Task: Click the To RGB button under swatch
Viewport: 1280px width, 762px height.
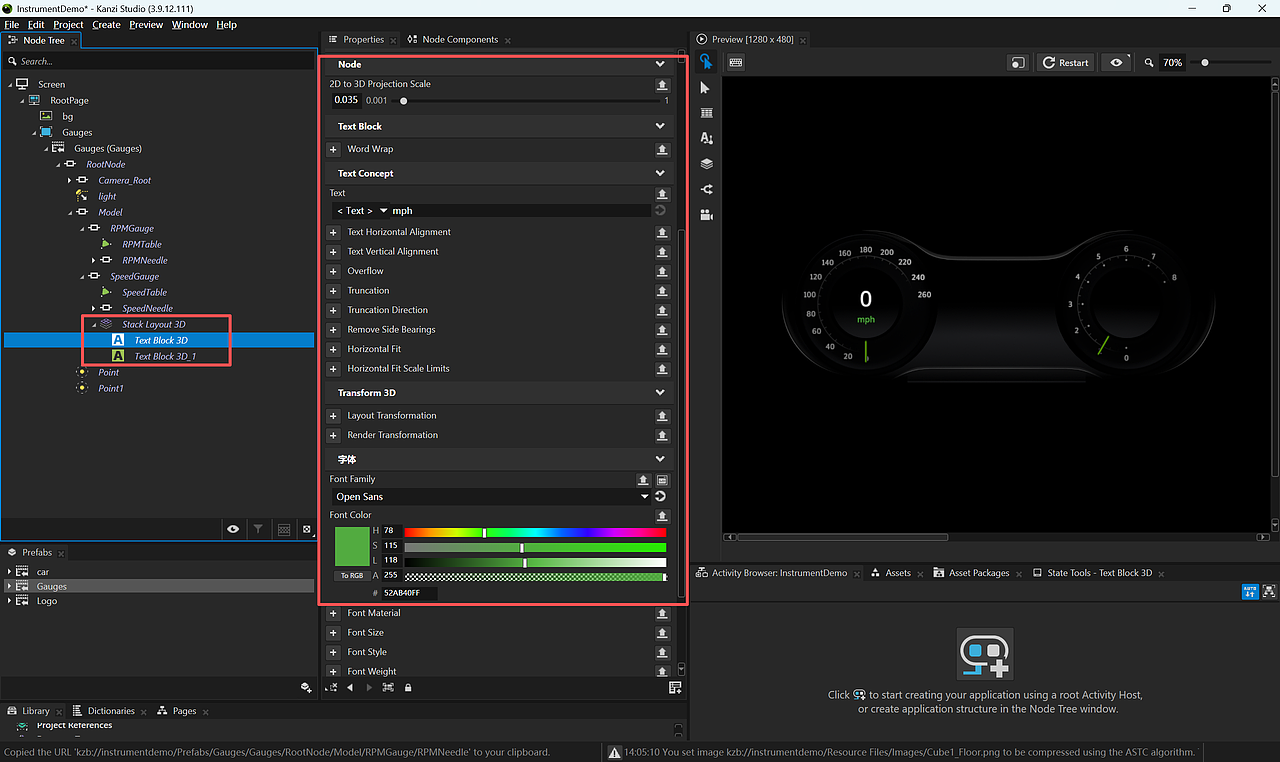Action: (351, 576)
